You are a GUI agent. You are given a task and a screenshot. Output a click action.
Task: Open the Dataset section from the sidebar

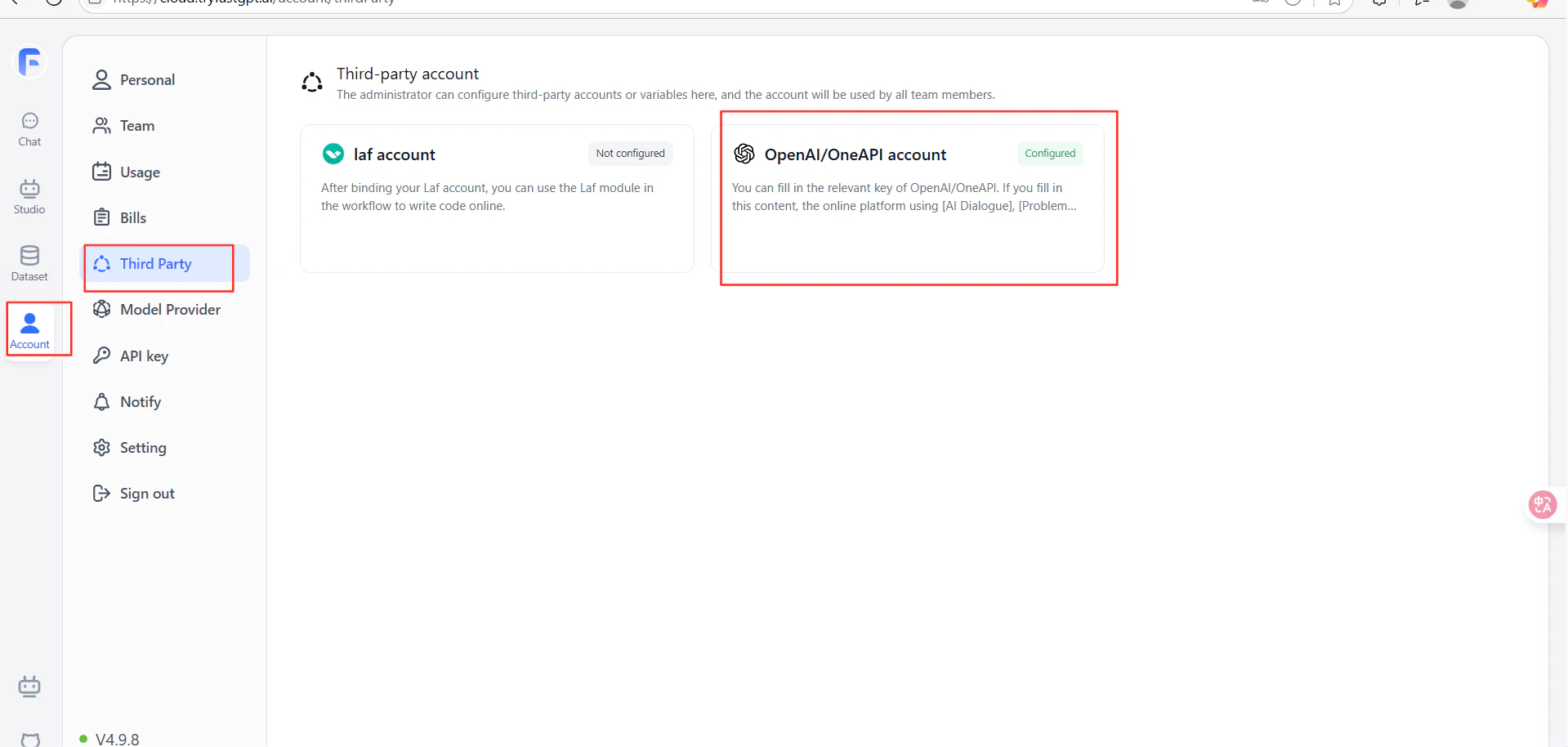pos(29,262)
